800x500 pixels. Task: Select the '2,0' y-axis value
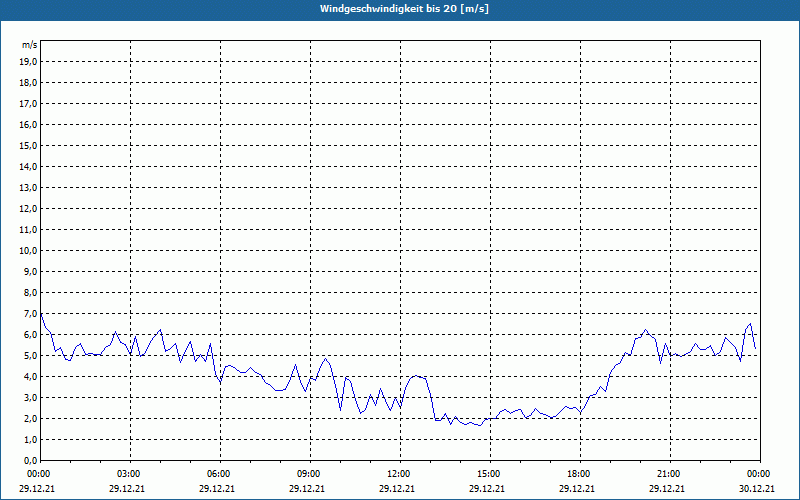[31, 418]
